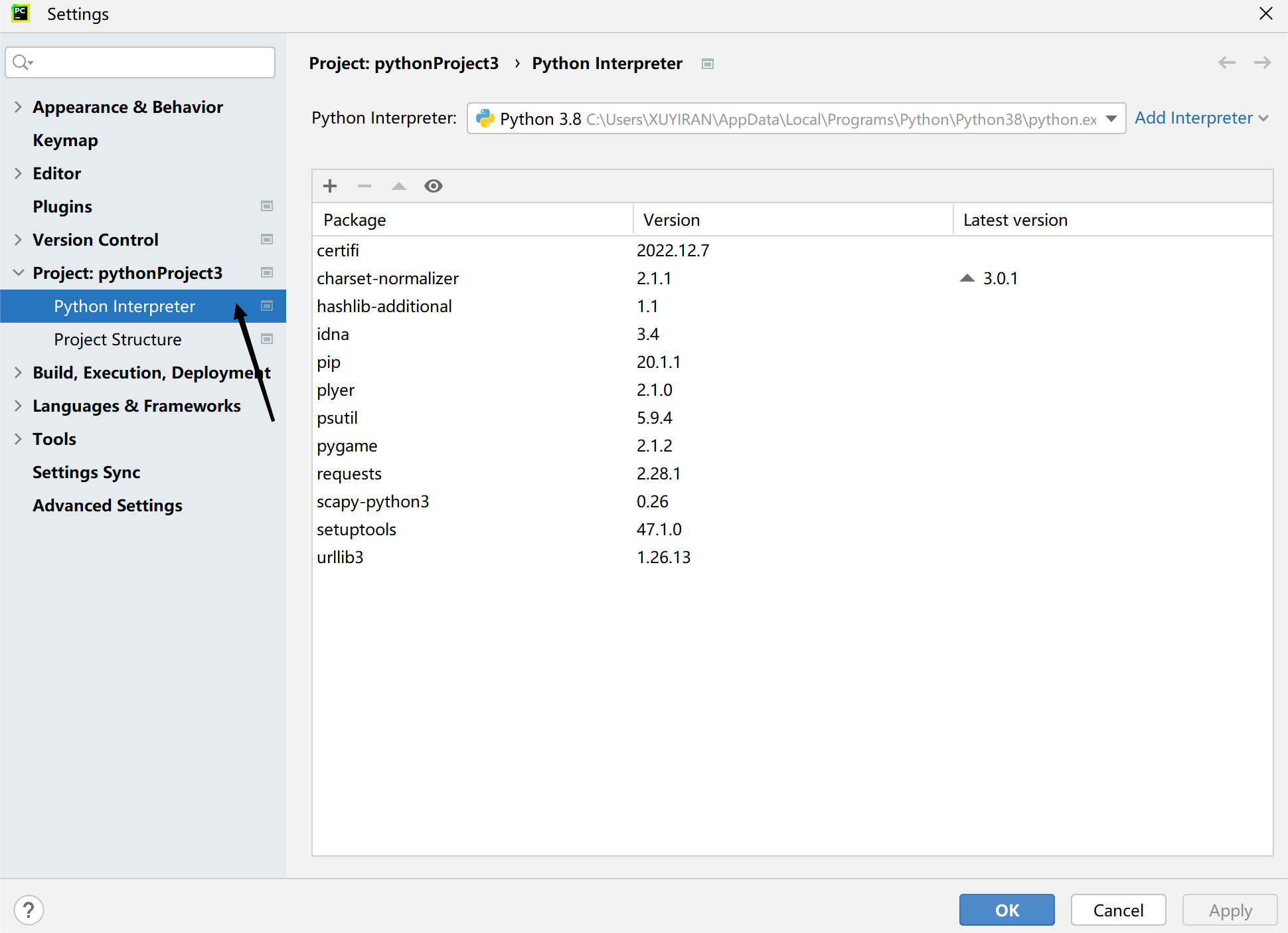
Task: Collapse the Project: pythonProject3 section
Action: (18, 273)
